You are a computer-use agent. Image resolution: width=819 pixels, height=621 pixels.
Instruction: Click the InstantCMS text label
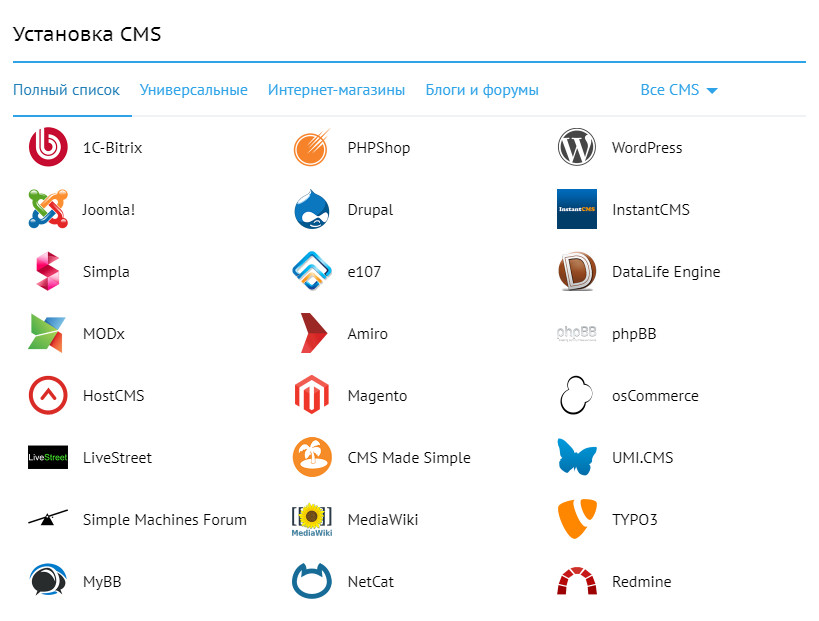point(651,209)
